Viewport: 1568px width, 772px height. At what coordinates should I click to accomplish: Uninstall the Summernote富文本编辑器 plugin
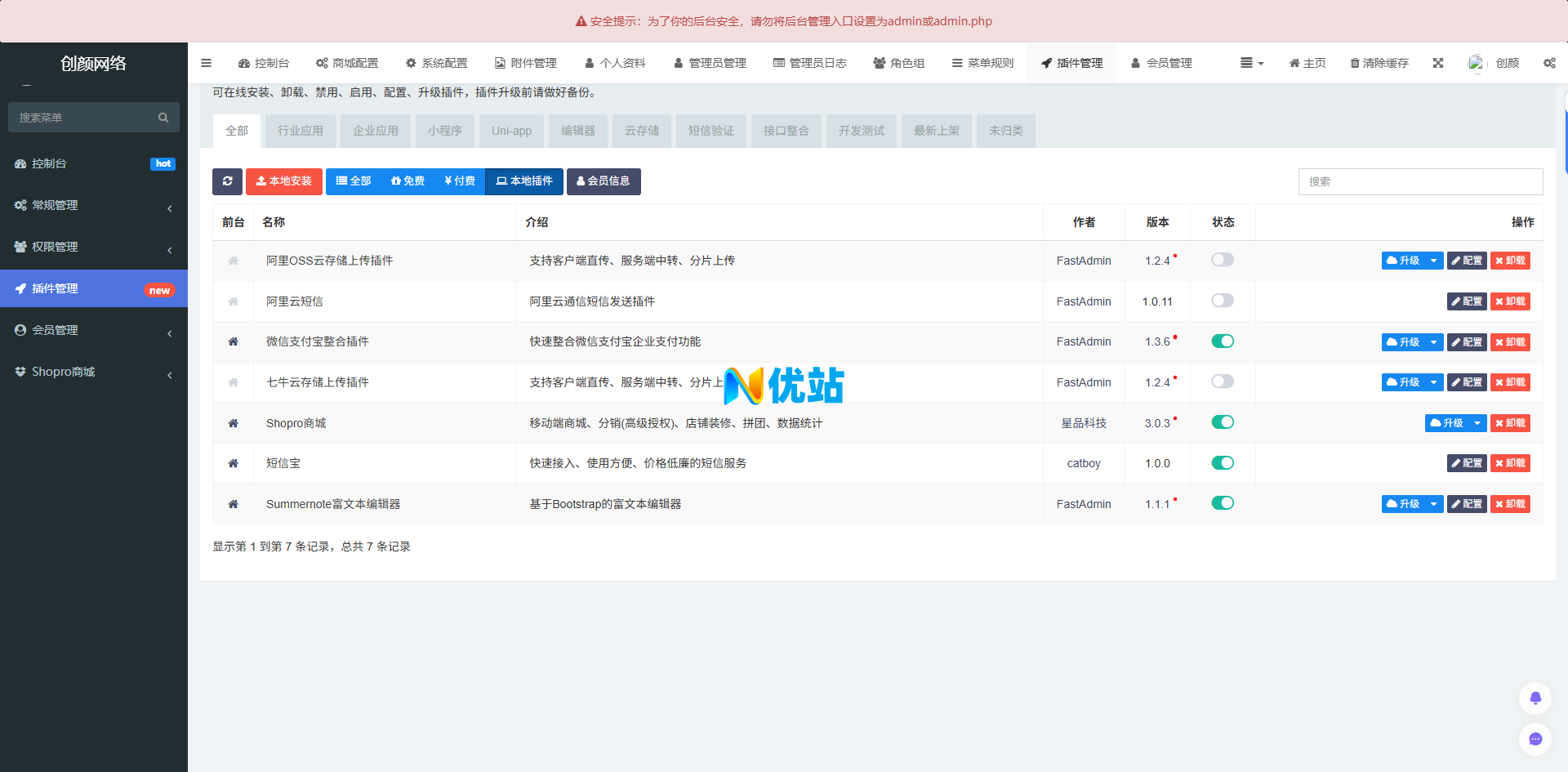click(x=1510, y=504)
